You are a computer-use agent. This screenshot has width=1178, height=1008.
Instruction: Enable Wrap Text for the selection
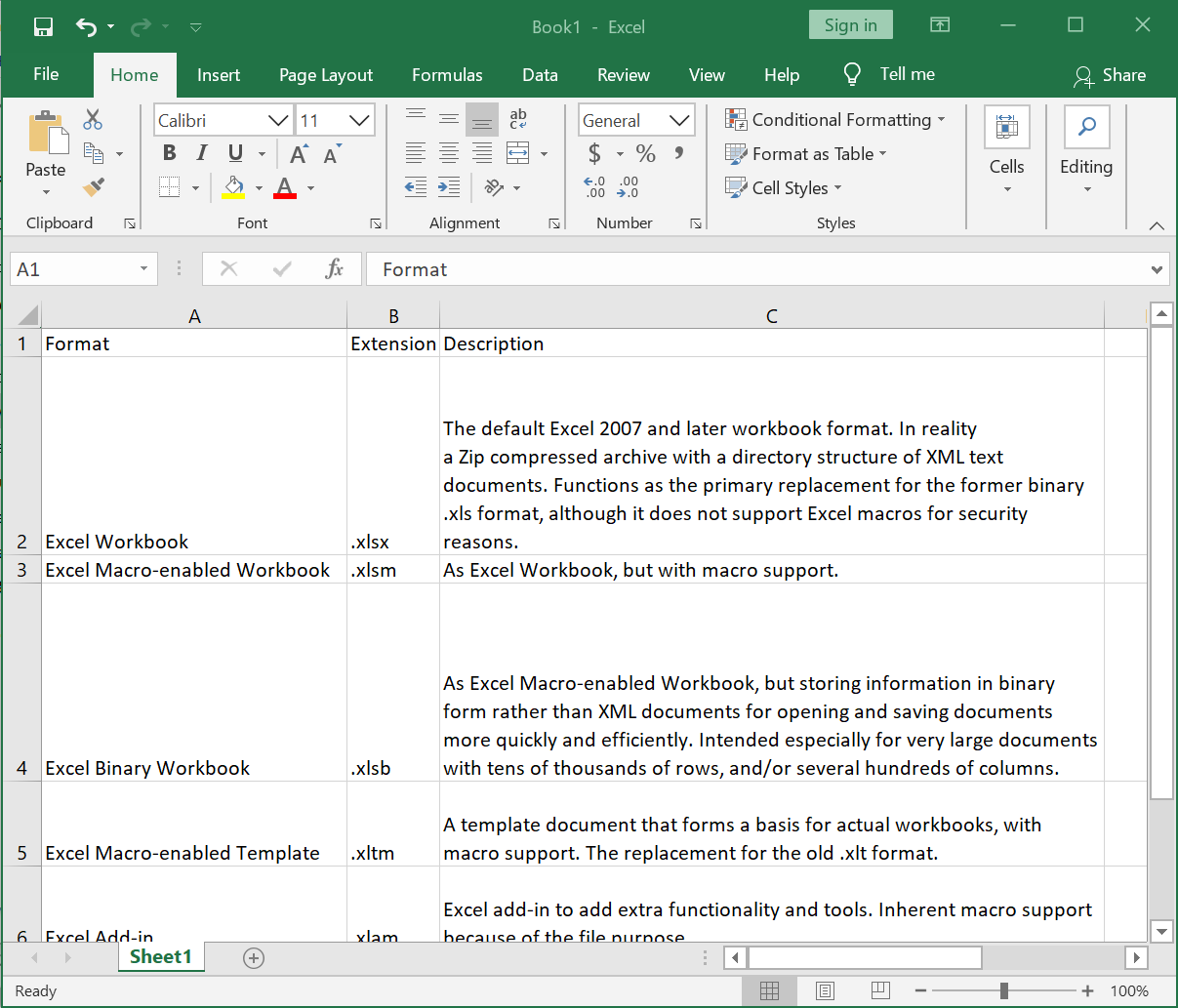click(516, 119)
